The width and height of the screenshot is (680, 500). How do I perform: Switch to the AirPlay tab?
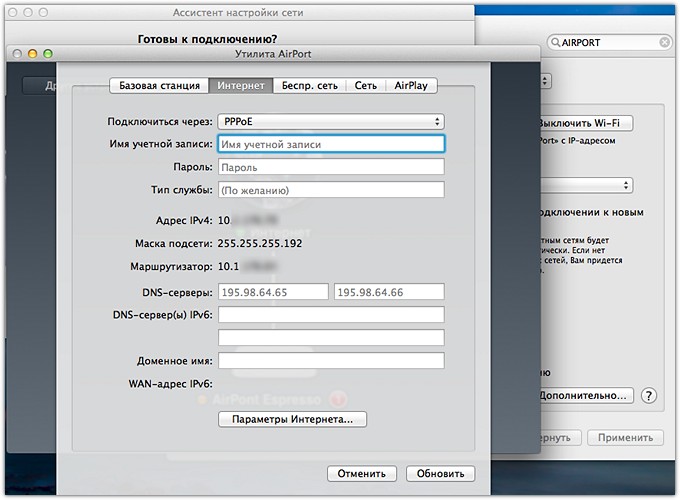pyautogui.click(x=411, y=85)
